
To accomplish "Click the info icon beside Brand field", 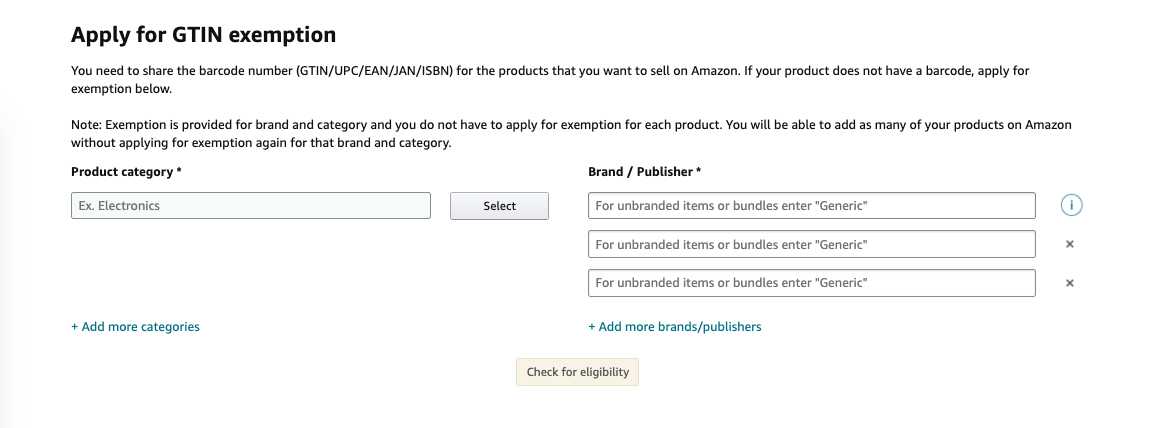I will [1071, 206].
